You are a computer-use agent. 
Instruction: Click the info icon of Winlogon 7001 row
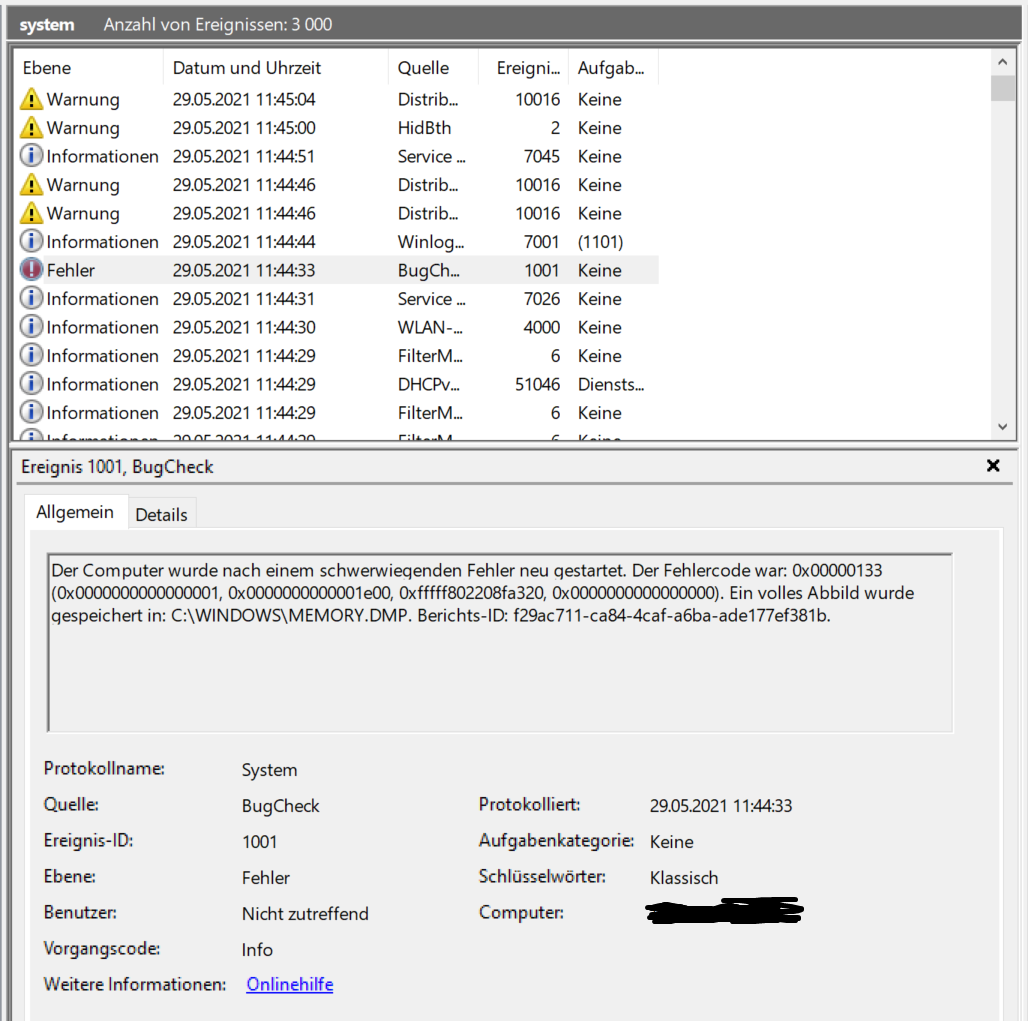(x=31, y=241)
